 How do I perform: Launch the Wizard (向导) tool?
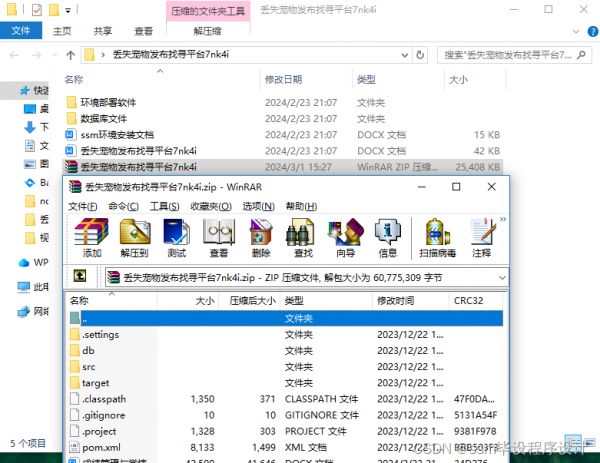346,237
